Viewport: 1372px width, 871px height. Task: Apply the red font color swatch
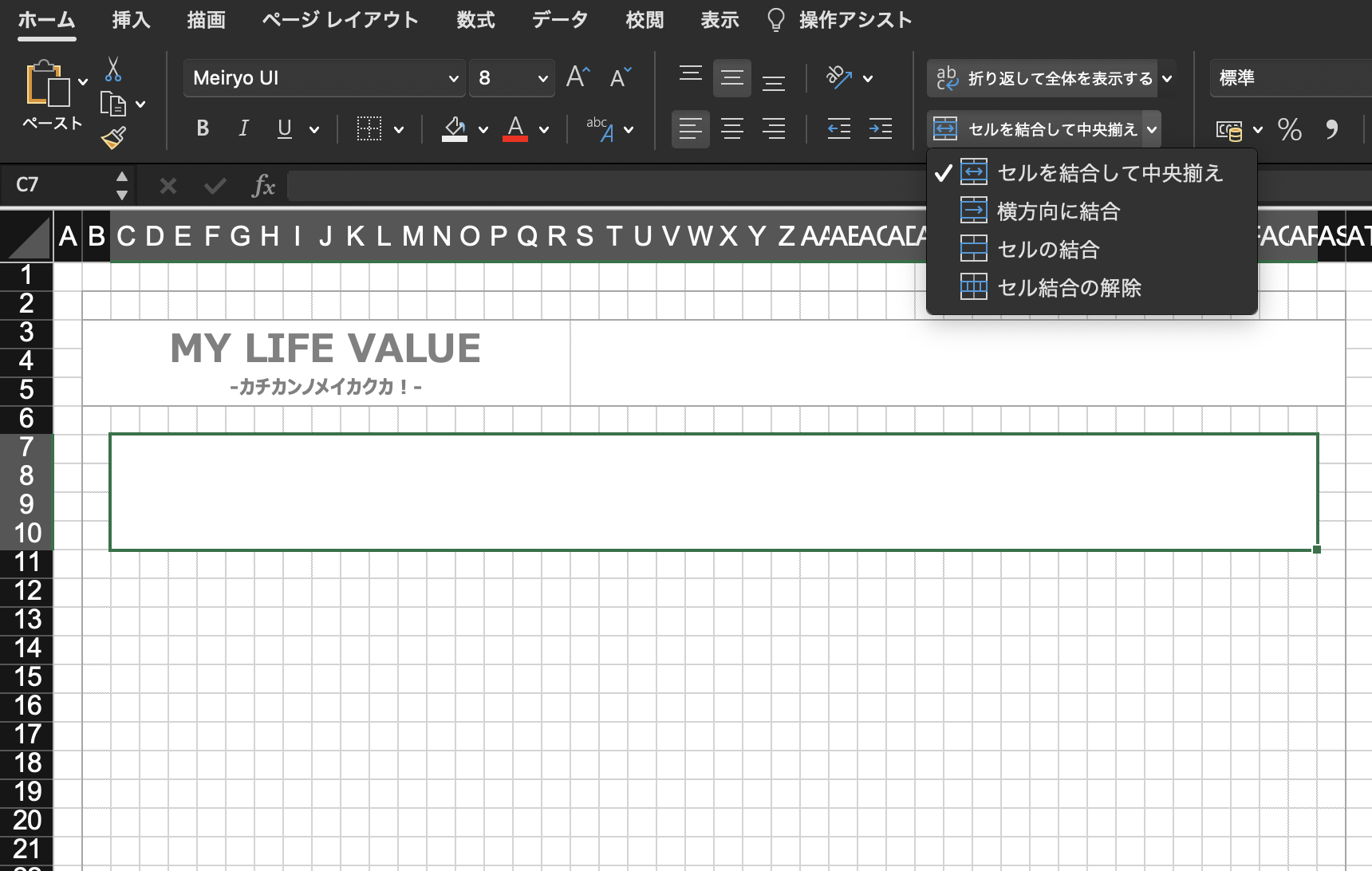(x=515, y=128)
